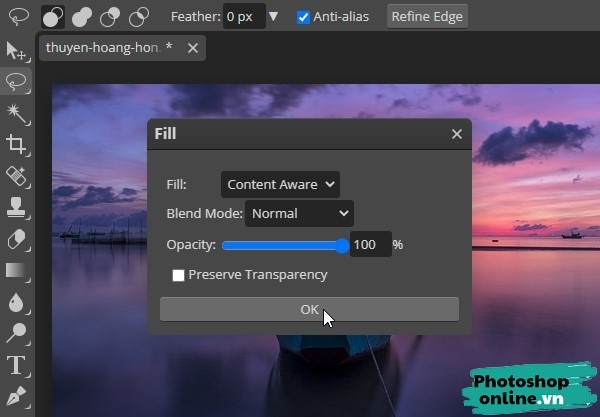Toggle the Anti-alias checkbox
The width and height of the screenshot is (600, 417).
tap(304, 17)
